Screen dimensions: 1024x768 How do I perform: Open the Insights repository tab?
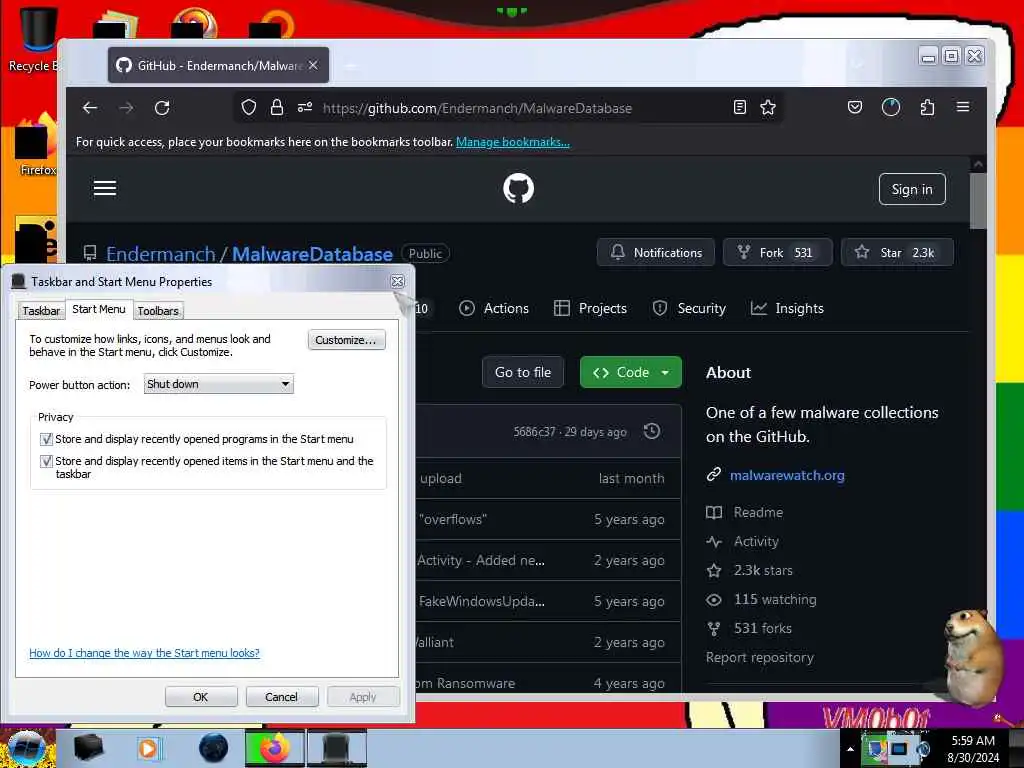point(787,308)
